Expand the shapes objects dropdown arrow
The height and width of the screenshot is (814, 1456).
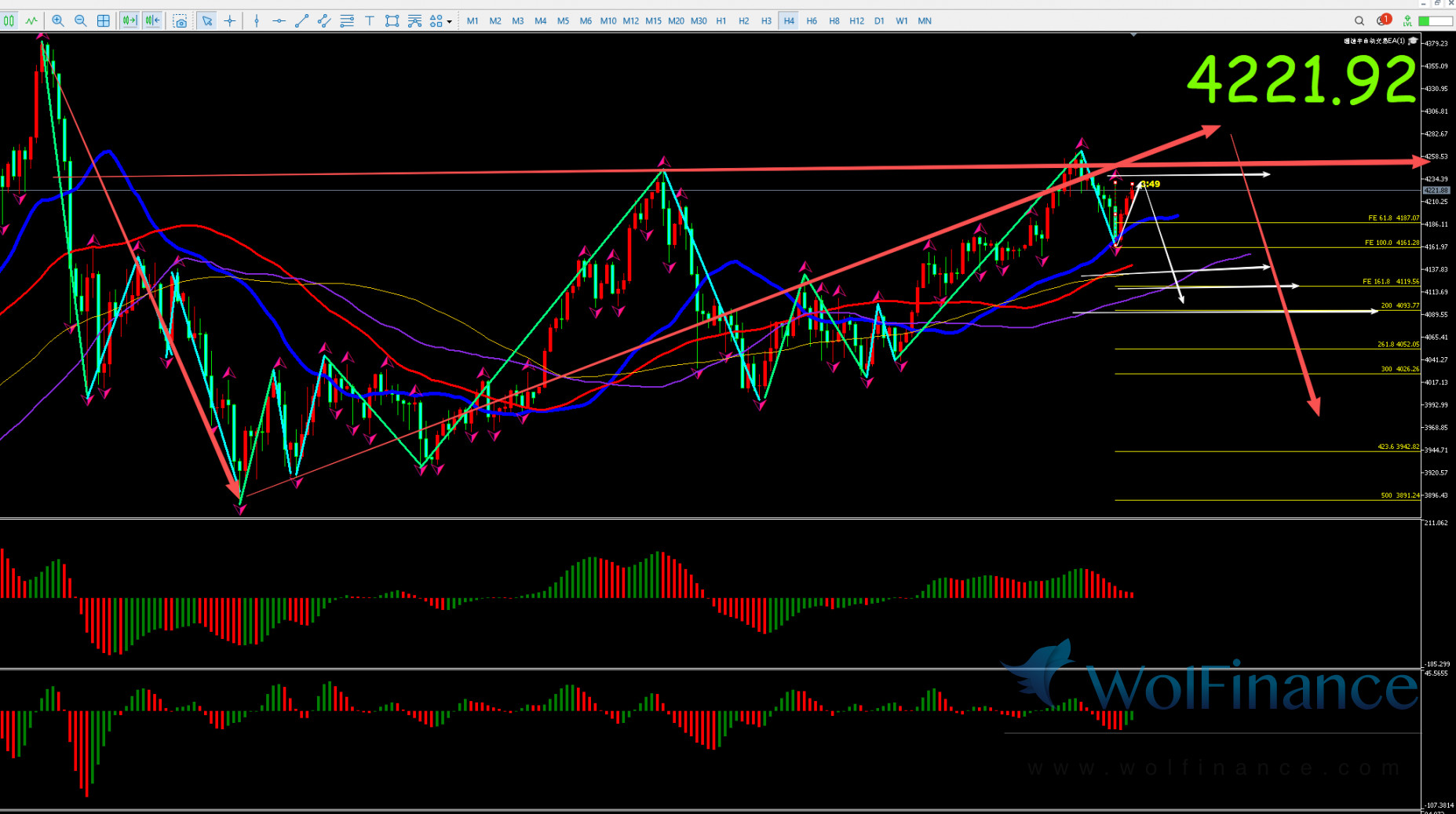(x=450, y=21)
